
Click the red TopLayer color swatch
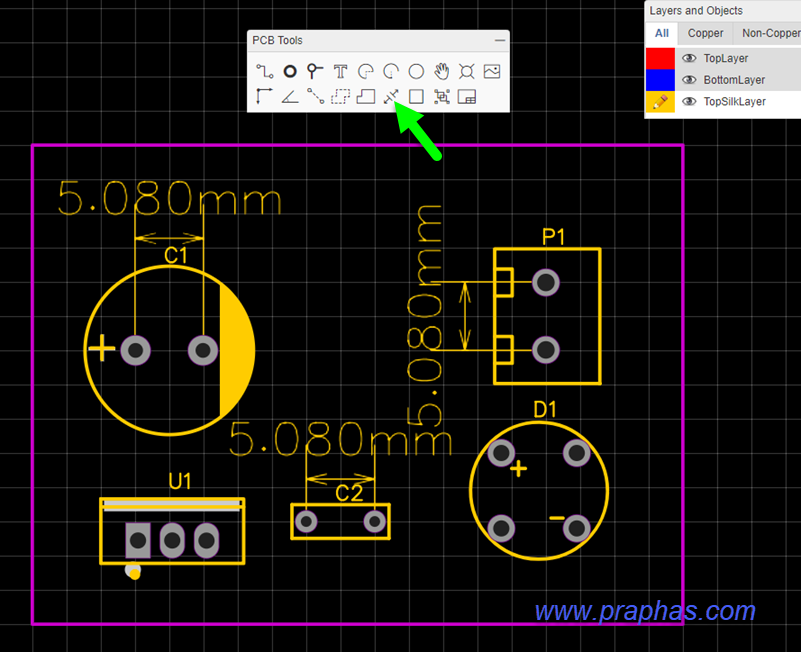[x=660, y=58]
